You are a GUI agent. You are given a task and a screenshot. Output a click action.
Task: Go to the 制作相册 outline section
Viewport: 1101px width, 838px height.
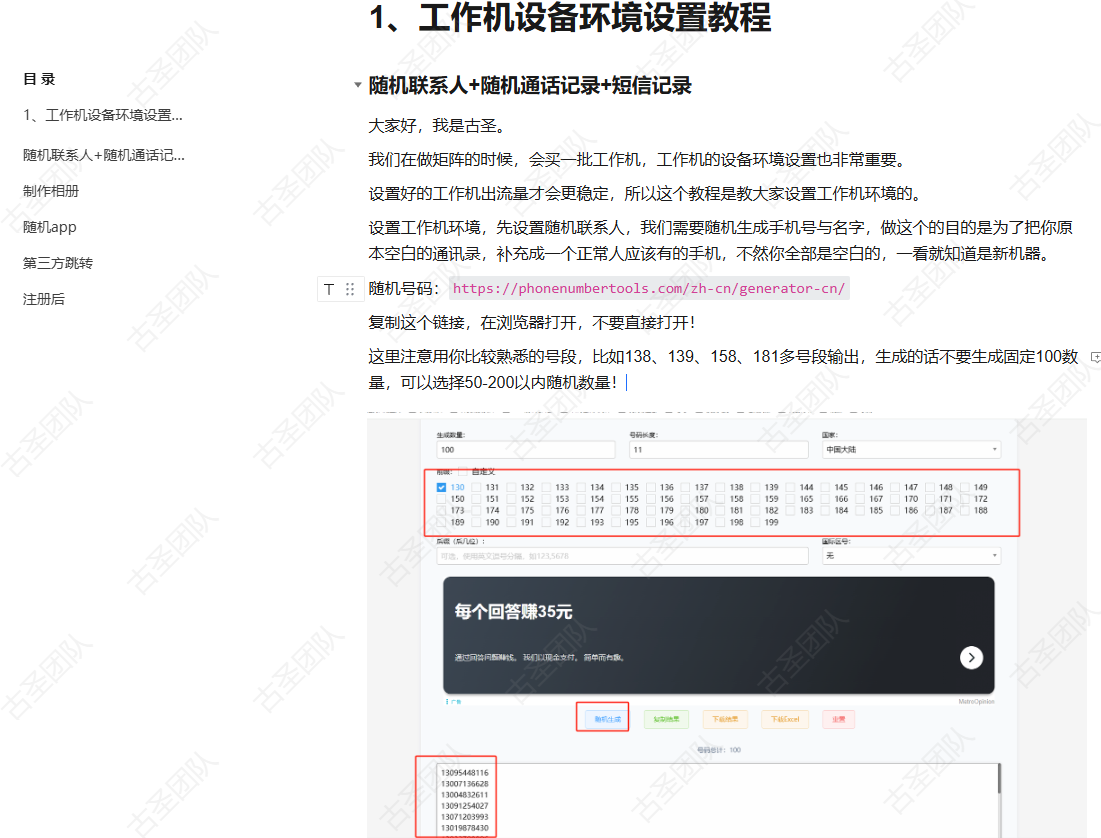[51, 191]
